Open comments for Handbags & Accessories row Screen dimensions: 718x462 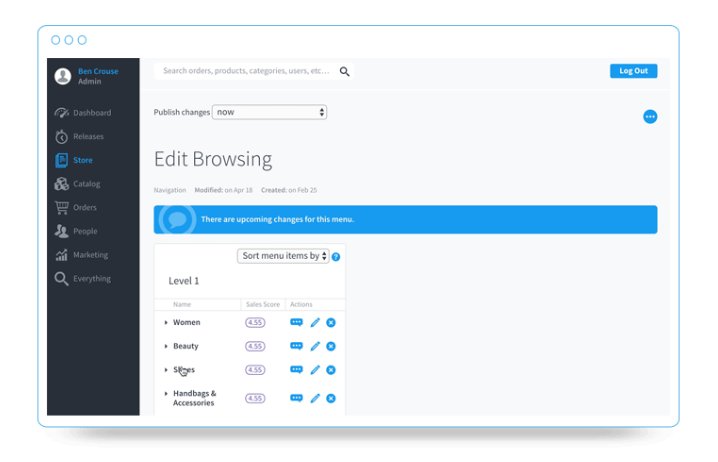(x=296, y=398)
